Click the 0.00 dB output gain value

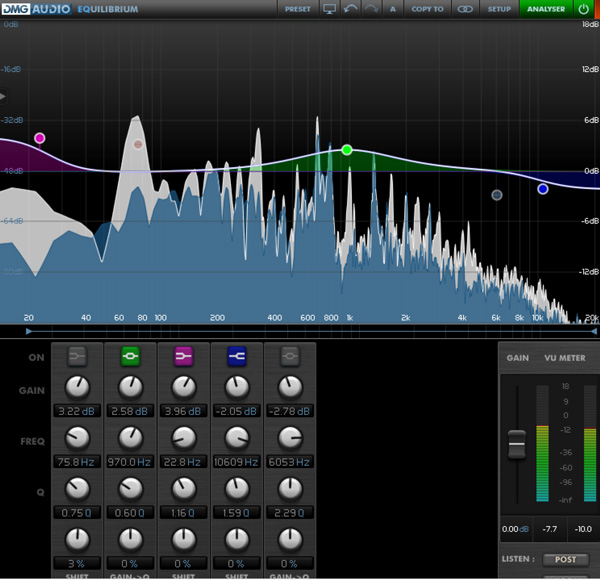click(515, 529)
